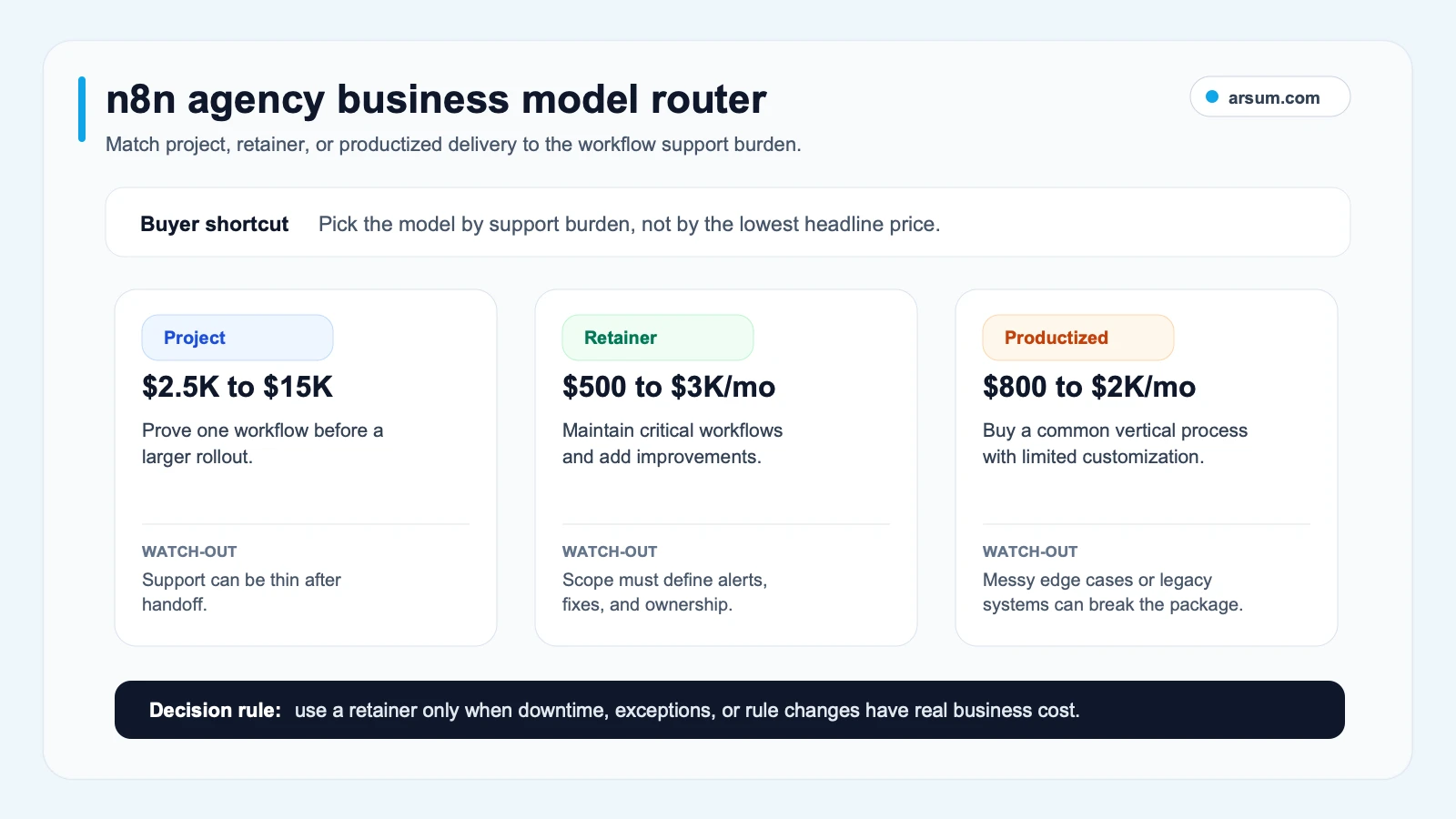Click the WATCH-OUT label in Project card
The image size is (1456, 819).
click(x=189, y=551)
